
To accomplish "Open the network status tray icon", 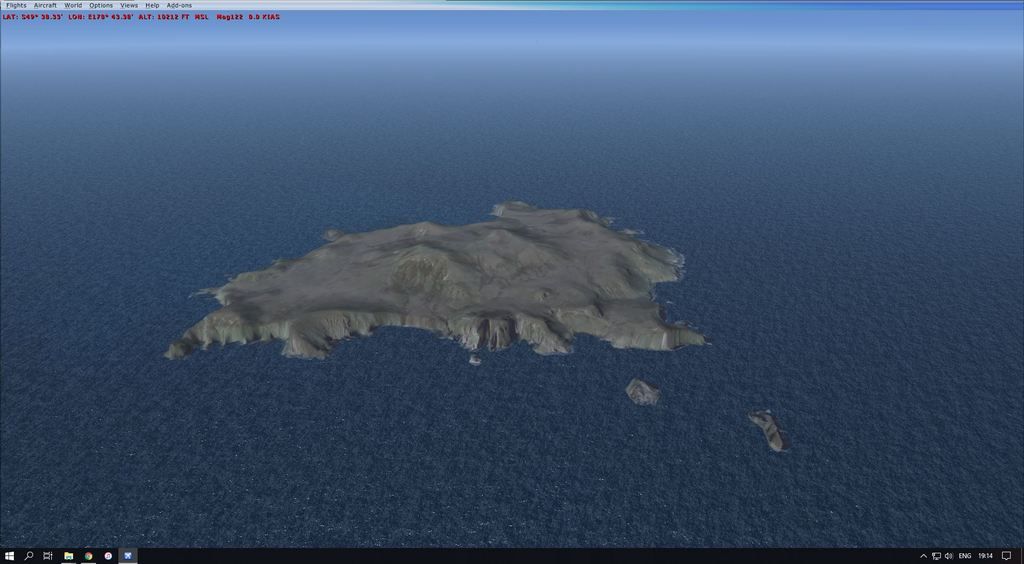I will point(936,556).
